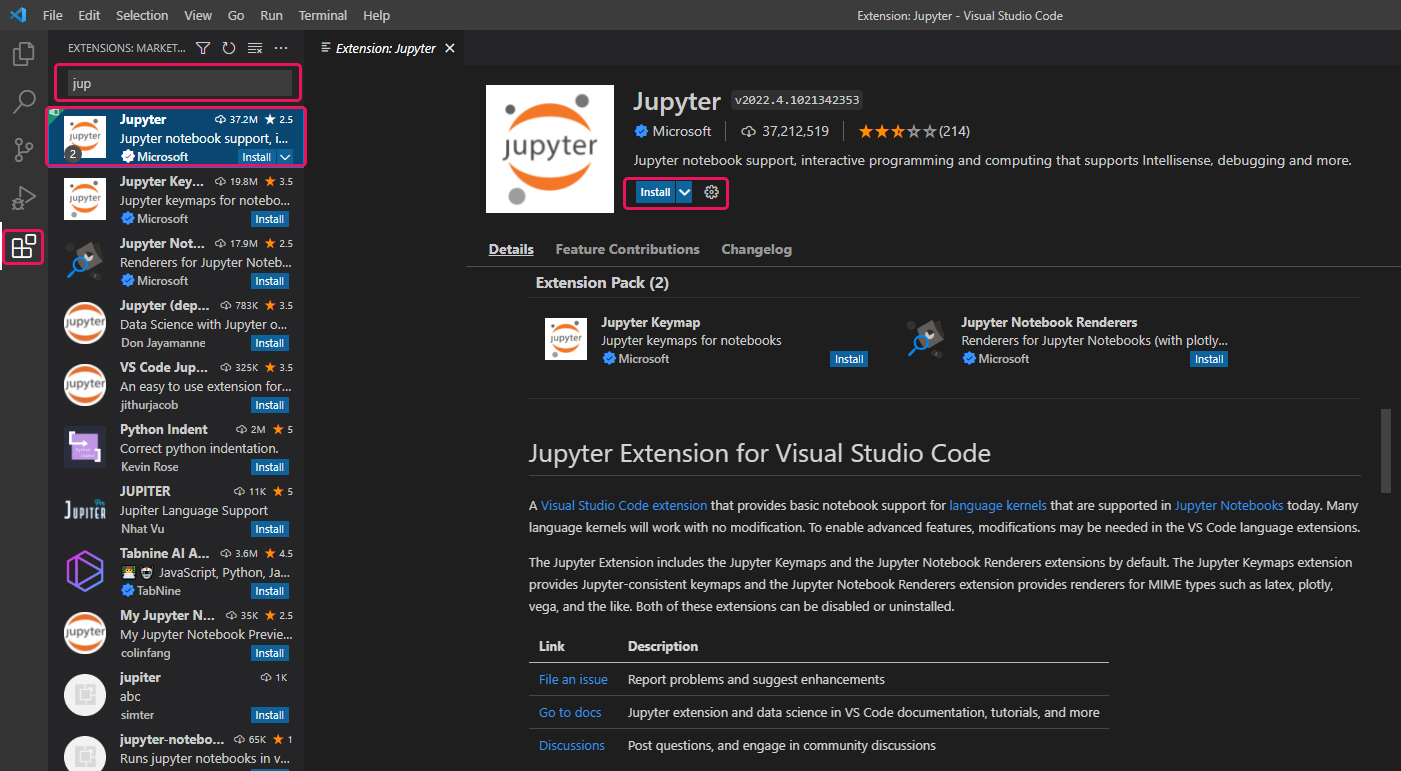This screenshot has height=771, width=1401.
Task: Open the Source Control view
Action: [x=24, y=150]
